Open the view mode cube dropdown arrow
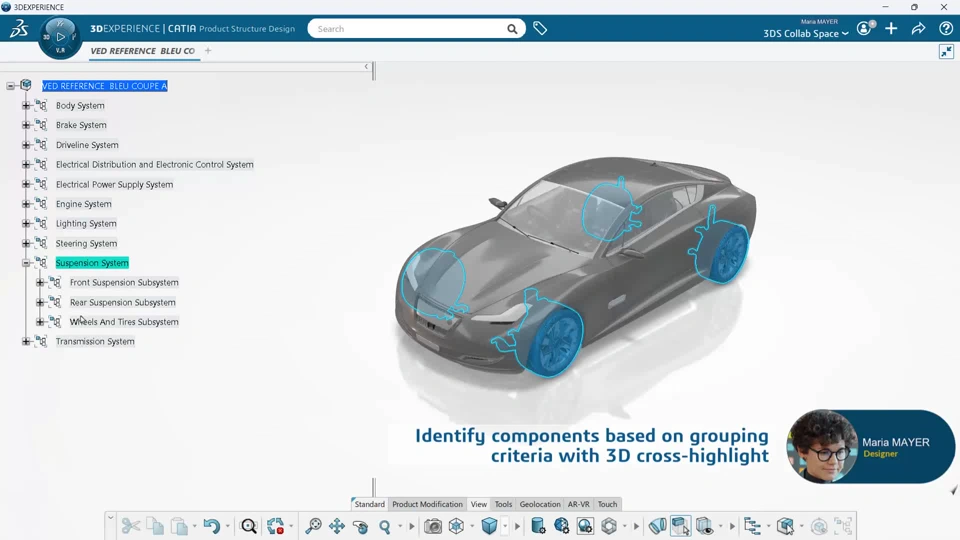This screenshot has width=960, height=540. tap(505, 526)
